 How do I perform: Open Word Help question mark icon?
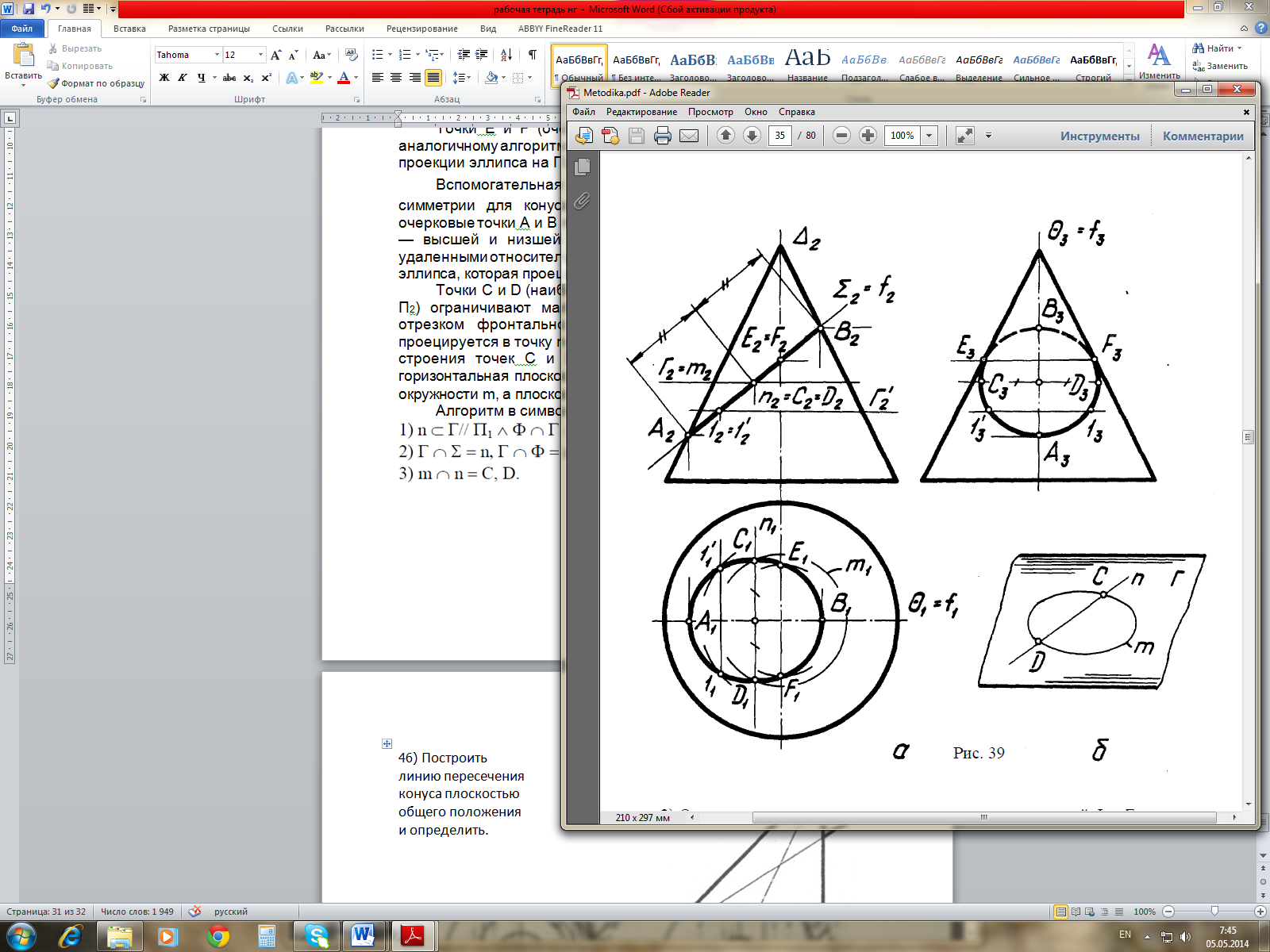[1261, 28]
